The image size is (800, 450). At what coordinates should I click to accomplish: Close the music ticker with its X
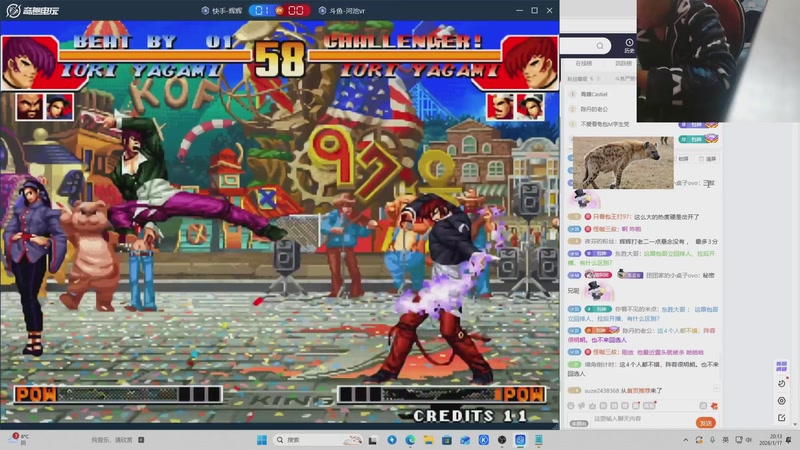click(x=141, y=440)
